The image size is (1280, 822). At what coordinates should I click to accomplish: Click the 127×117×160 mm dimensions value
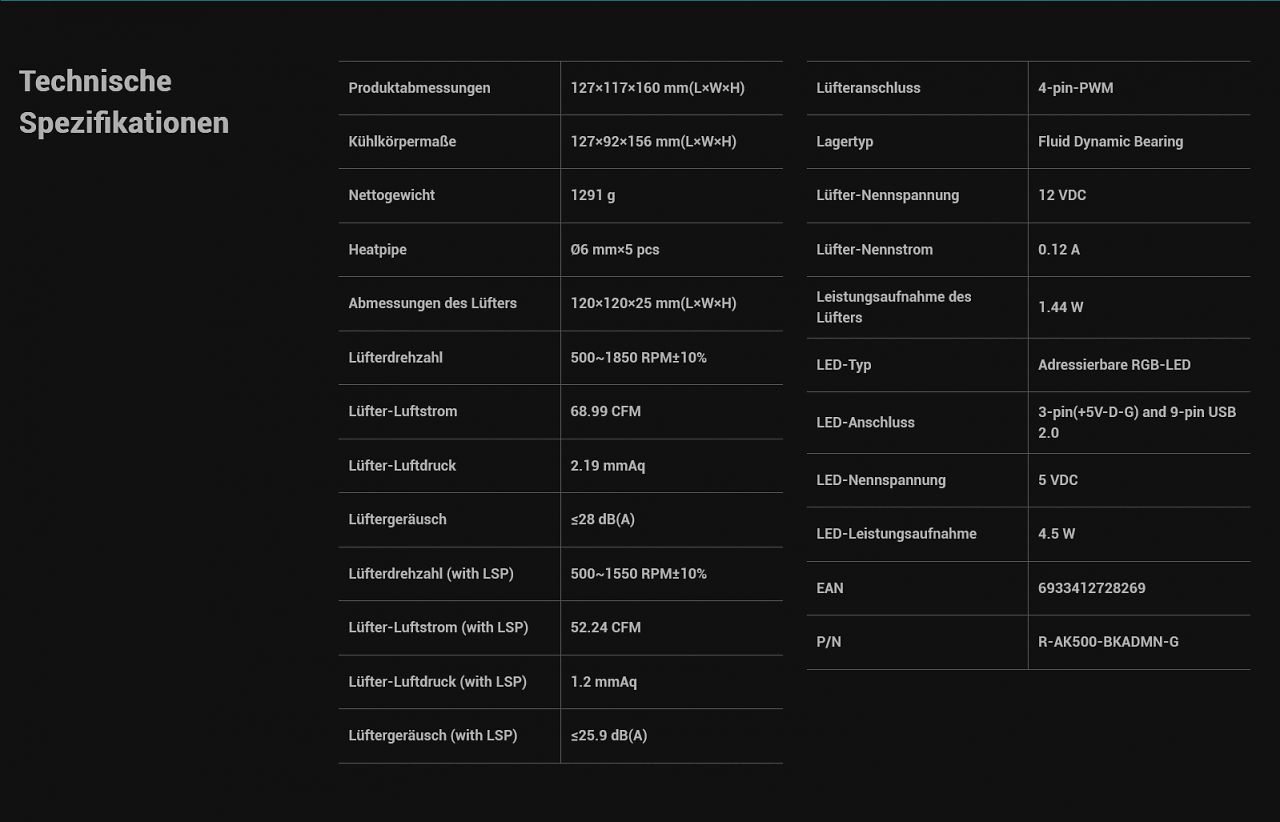point(657,88)
